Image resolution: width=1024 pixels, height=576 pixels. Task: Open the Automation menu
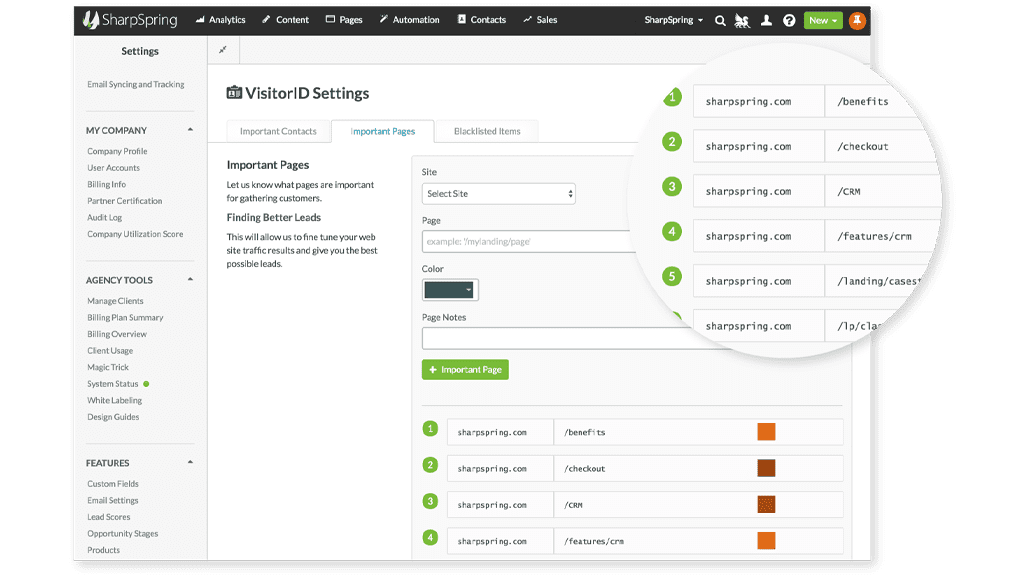[x=409, y=20]
